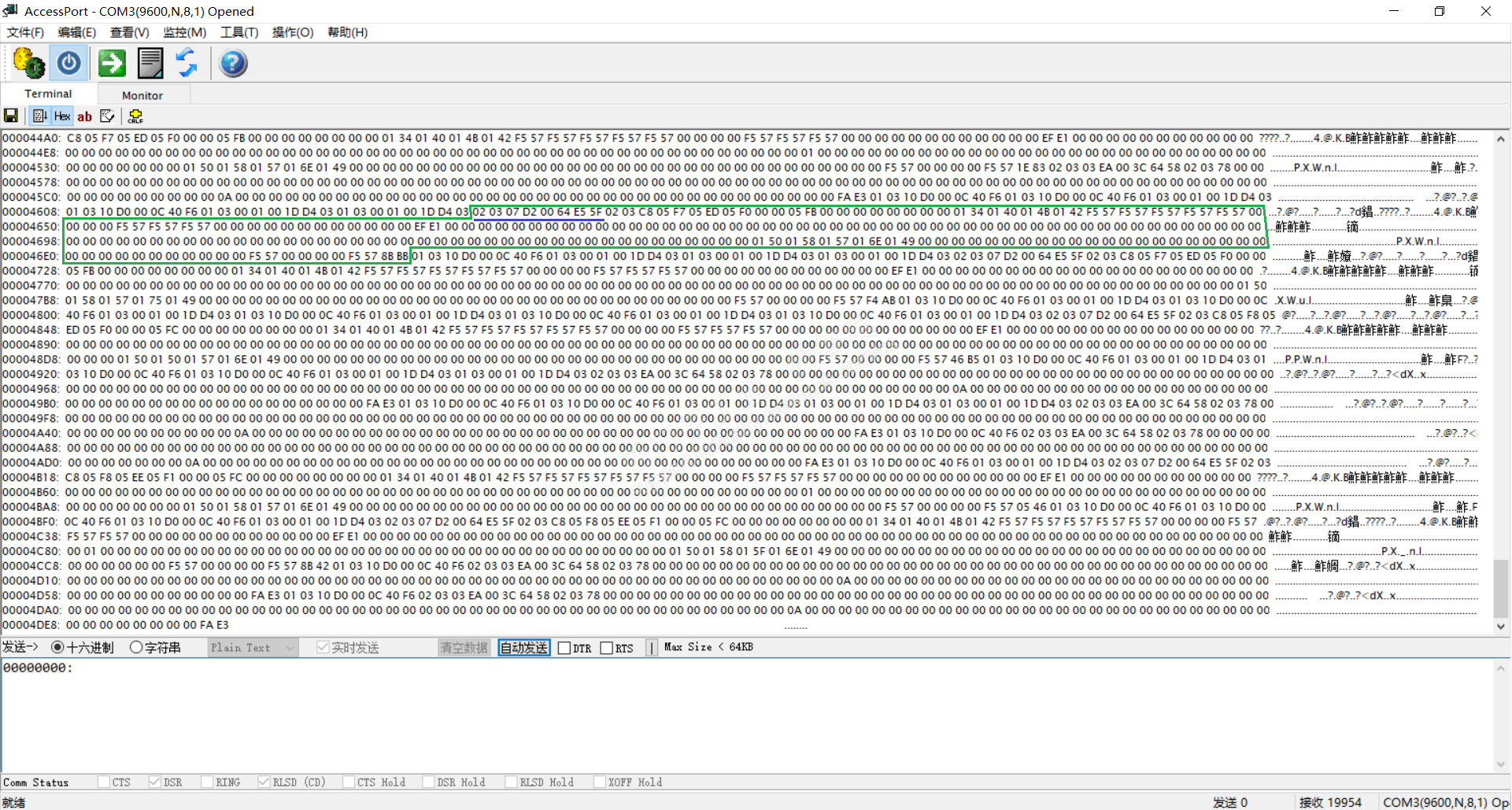Image resolution: width=1512 pixels, height=810 pixels.
Task: Close the AccessPort window
Action: (x=1486, y=11)
